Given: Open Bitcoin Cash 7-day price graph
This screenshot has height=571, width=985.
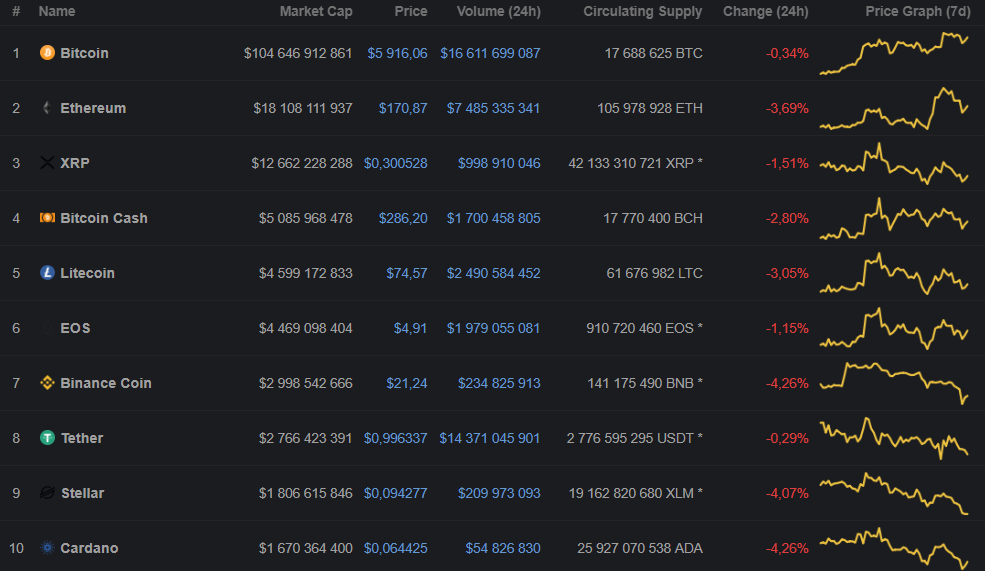Looking at the screenshot, I should pyautogui.click(x=894, y=219).
